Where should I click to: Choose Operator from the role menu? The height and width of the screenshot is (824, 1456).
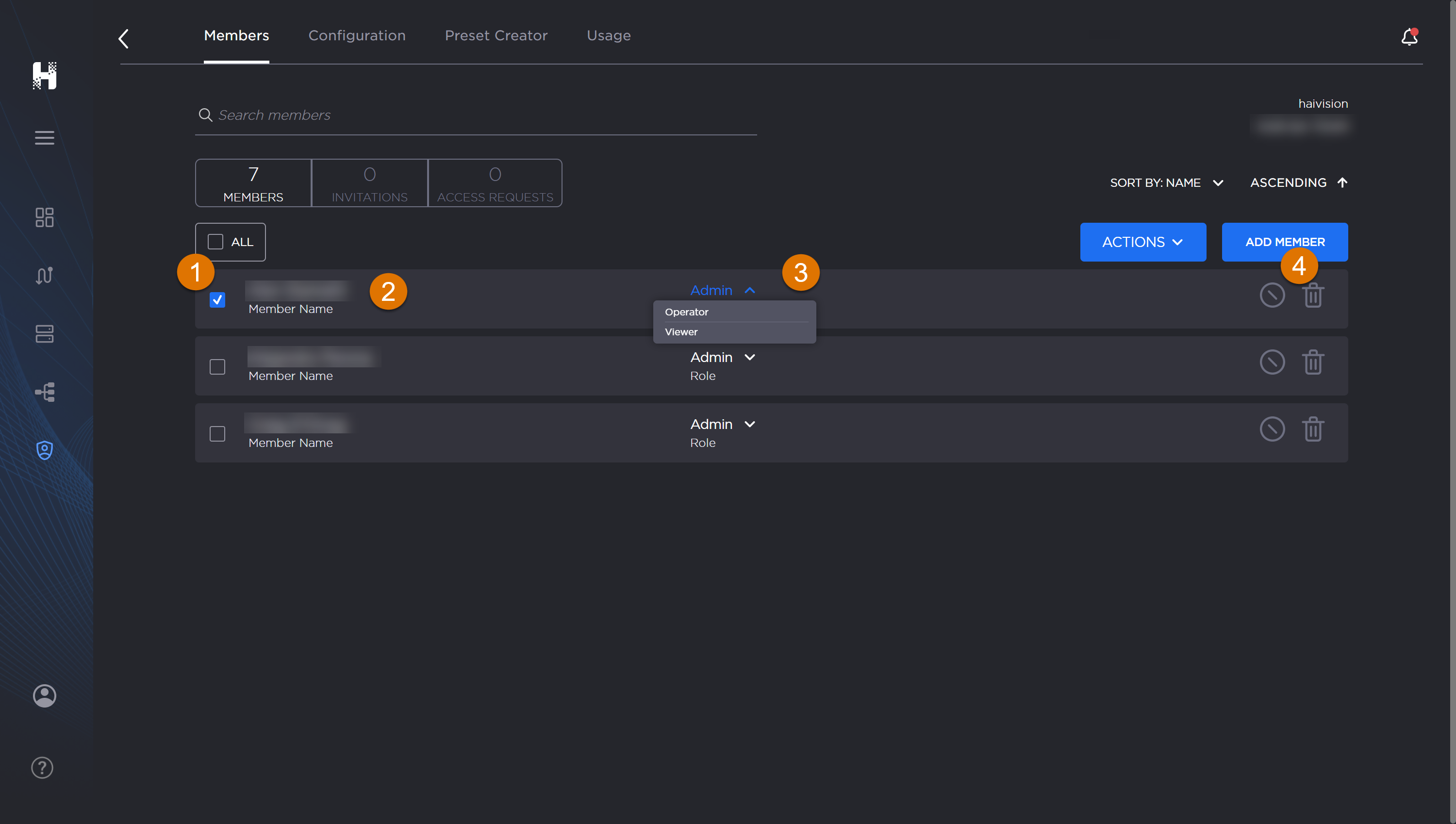point(686,312)
